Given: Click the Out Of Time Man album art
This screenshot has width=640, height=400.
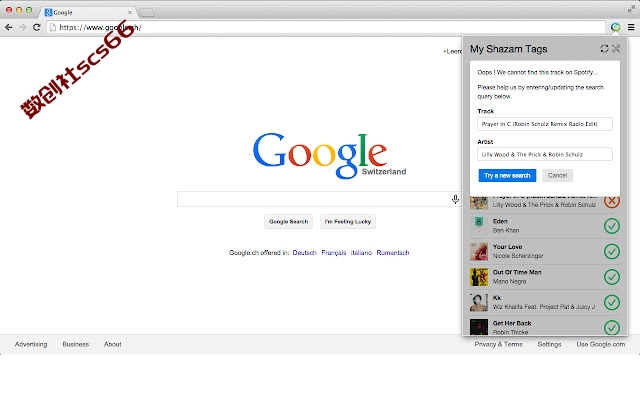Looking at the screenshot, I should point(479,277).
